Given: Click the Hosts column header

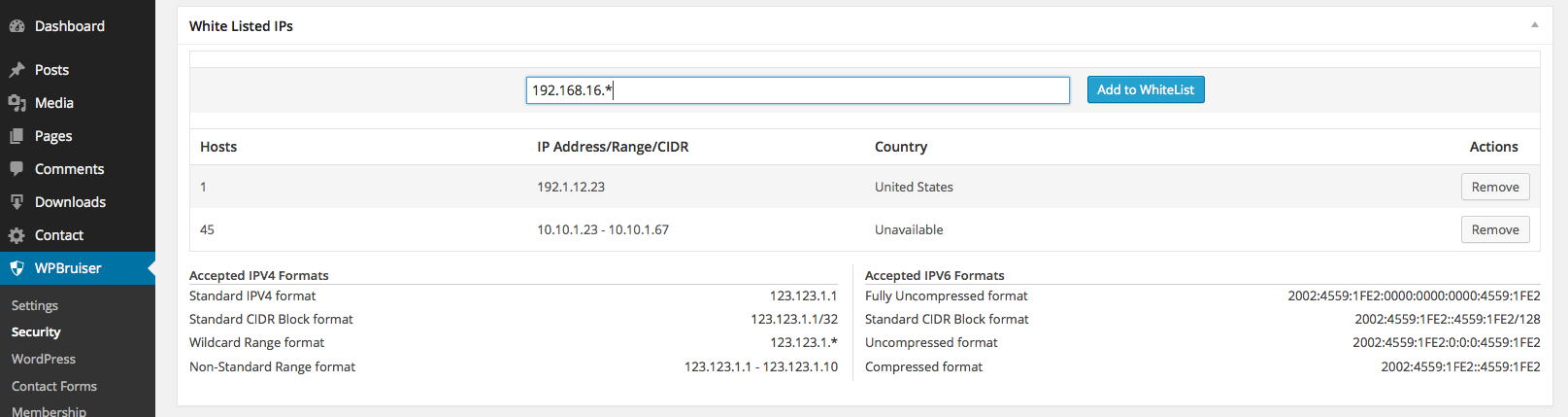Looking at the screenshot, I should [x=218, y=147].
